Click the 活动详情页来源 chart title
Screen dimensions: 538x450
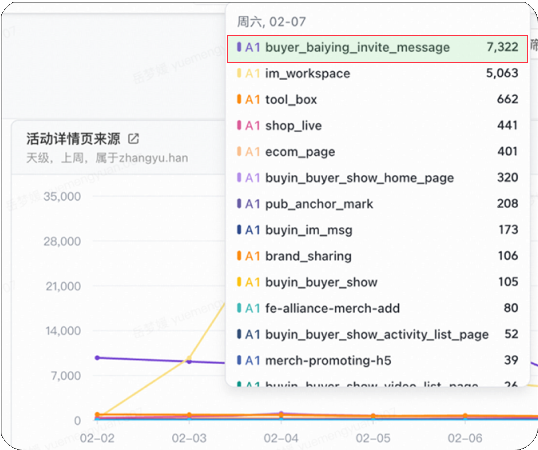click(x=73, y=139)
